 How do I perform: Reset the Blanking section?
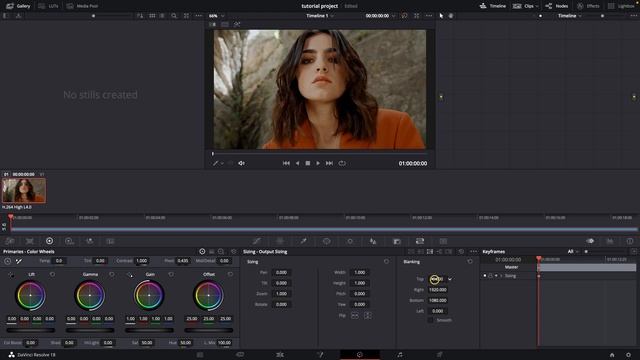click(470, 261)
